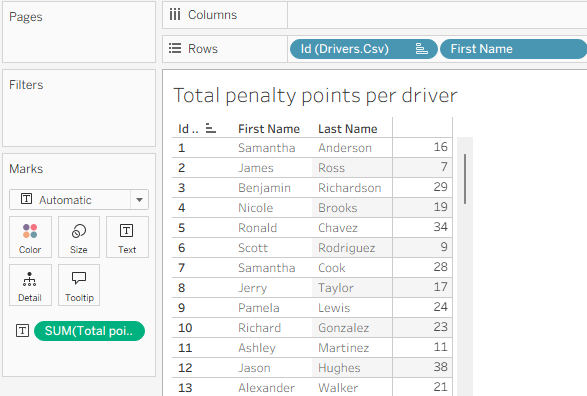
Task: Select the SUM(Total poi.. pill on Marks
Action: [89, 331]
